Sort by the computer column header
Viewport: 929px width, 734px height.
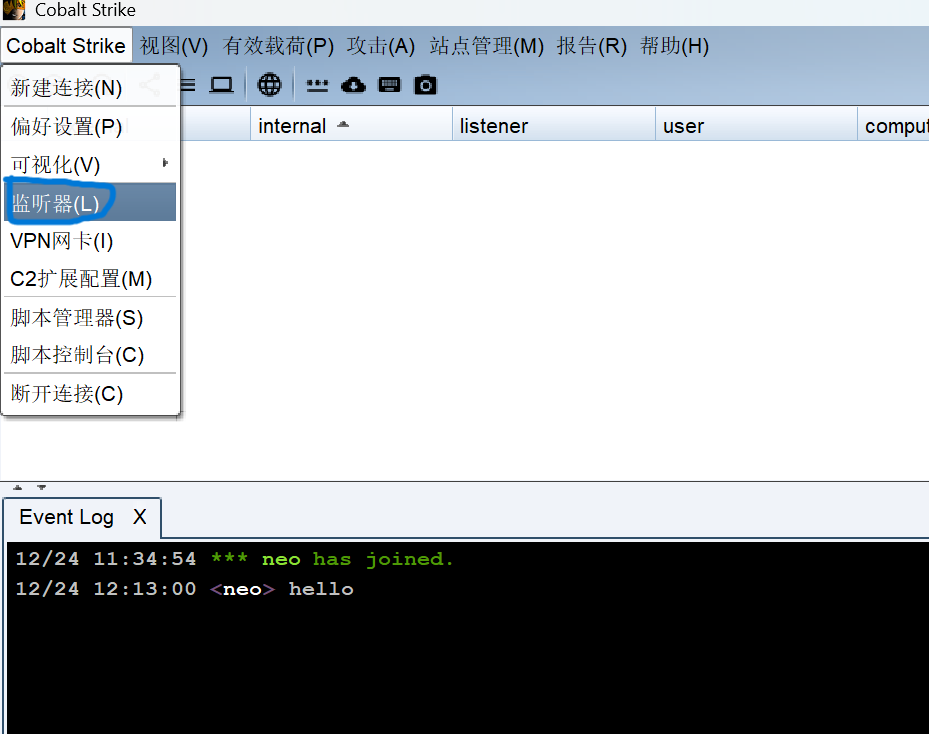click(x=893, y=125)
